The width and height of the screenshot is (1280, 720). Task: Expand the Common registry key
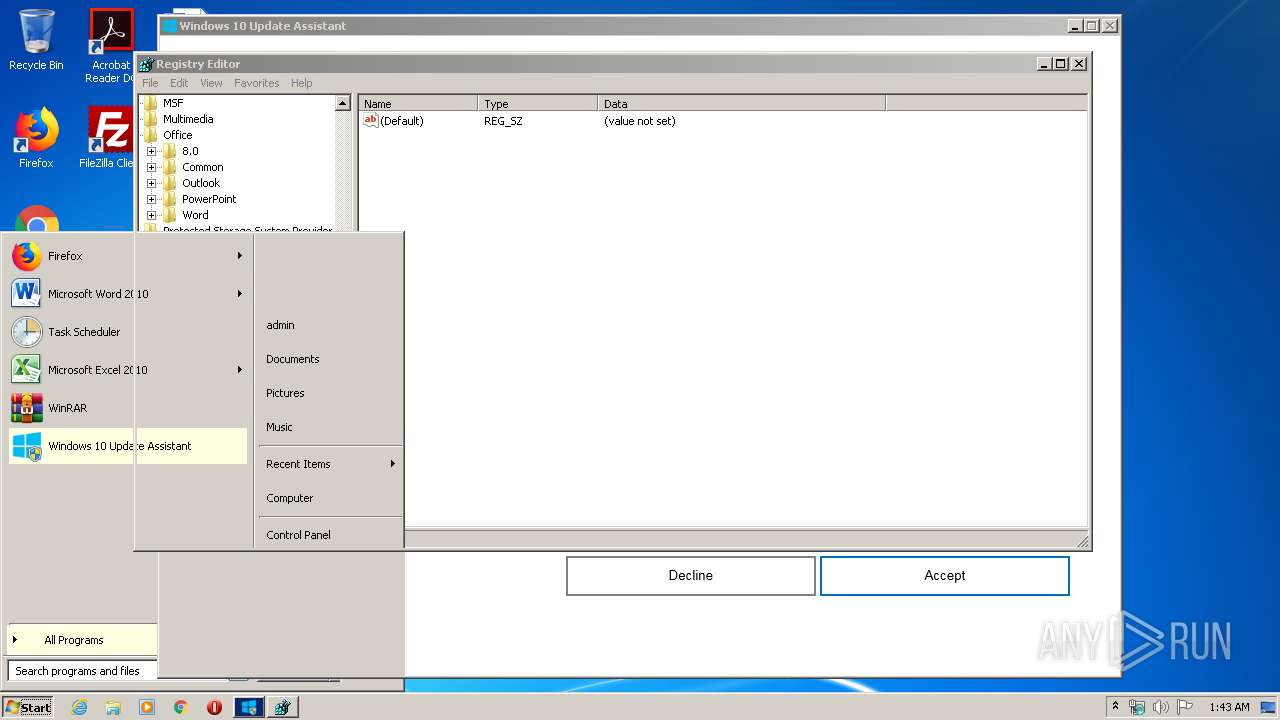[x=151, y=167]
